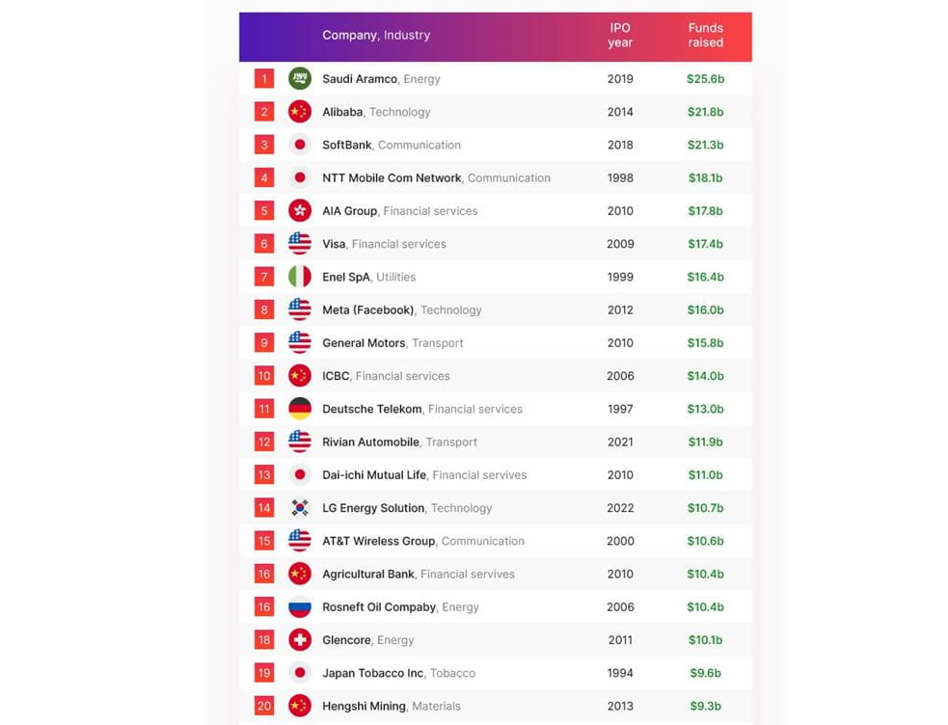
Task: Click the 'IPO year' column header
Action: coord(620,35)
